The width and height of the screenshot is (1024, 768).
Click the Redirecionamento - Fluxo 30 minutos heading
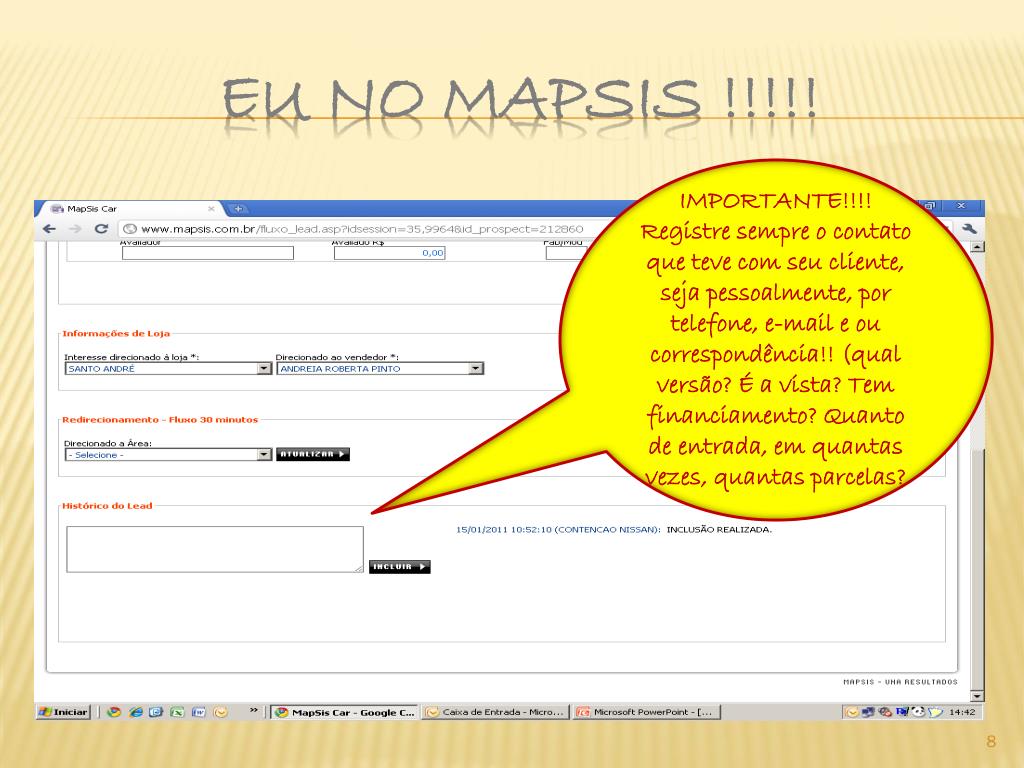tap(160, 420)
